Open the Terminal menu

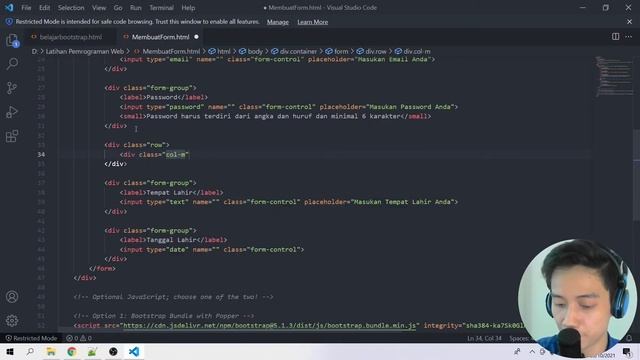click(161, 8)
